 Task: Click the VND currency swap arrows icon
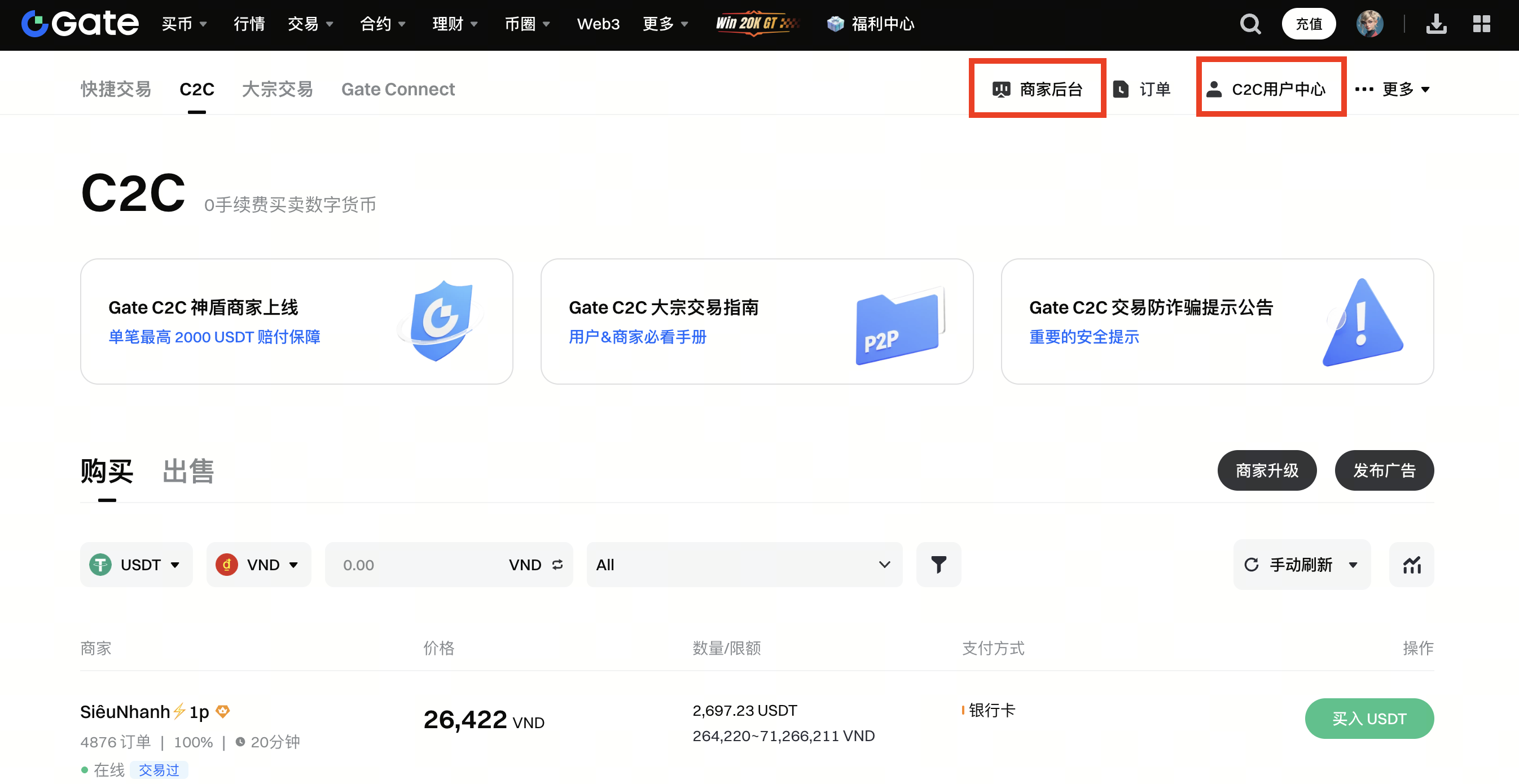(x=557, y=564)
